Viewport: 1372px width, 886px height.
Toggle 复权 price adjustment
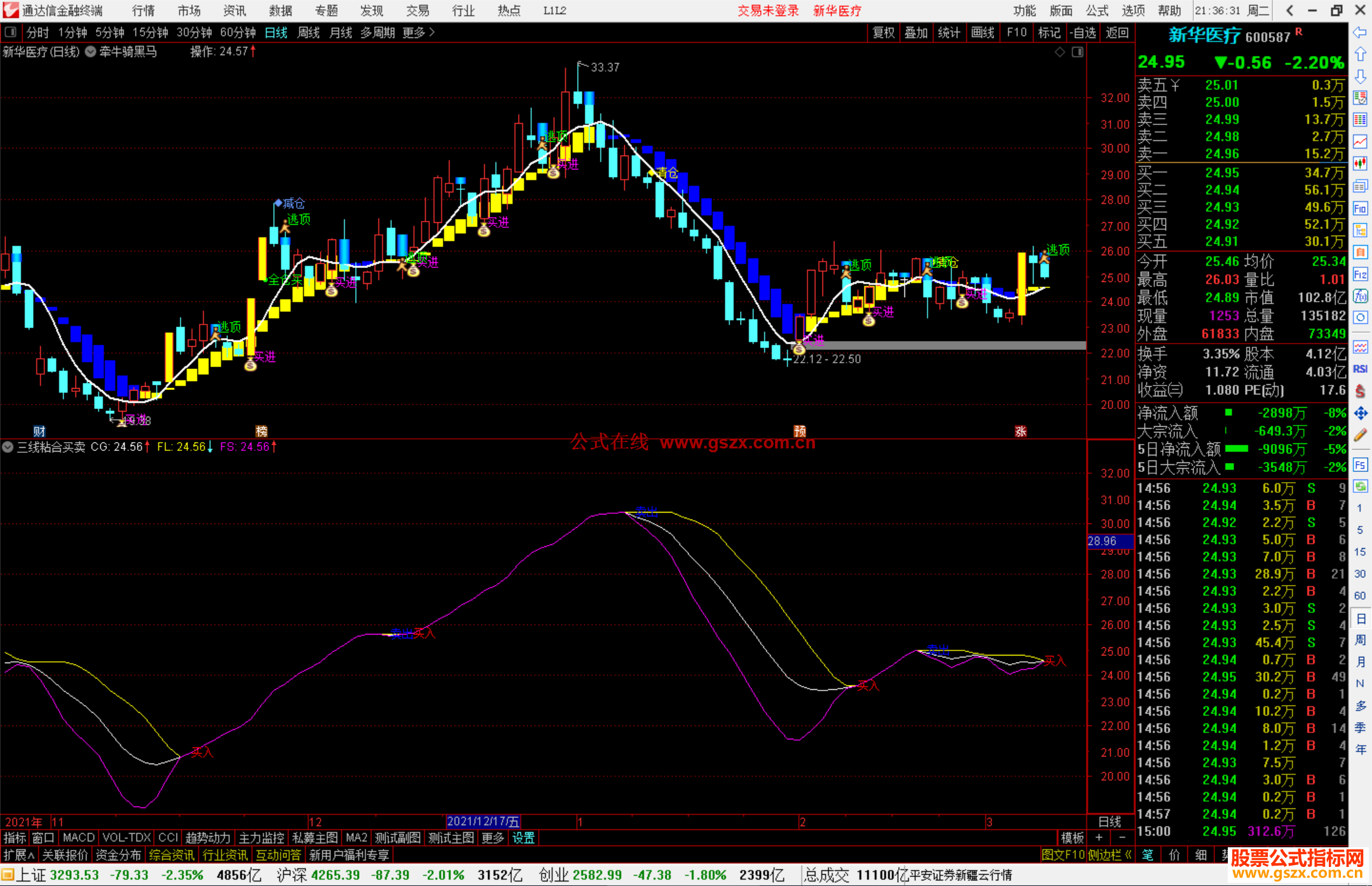[884, 32]
